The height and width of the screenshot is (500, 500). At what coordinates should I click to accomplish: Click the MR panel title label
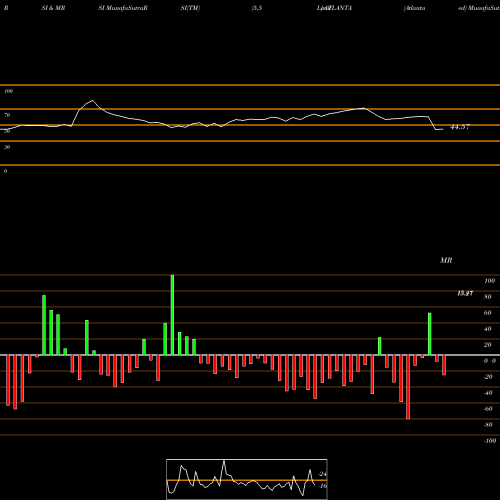[446, 260]
